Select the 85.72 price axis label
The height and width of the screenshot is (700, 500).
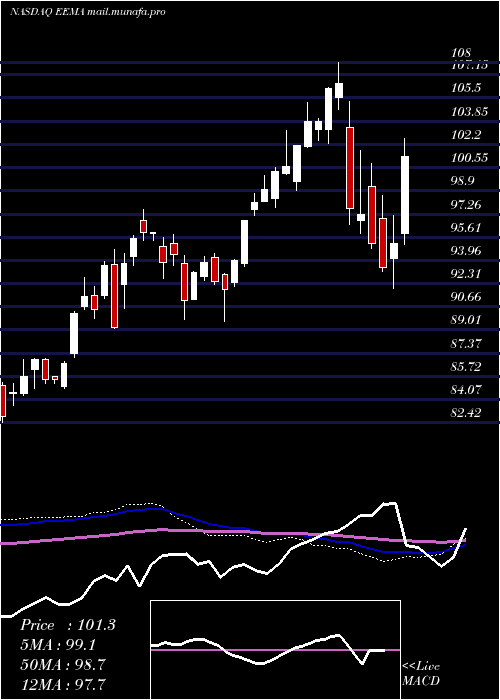pyautogui.click(x=467, y=367)
